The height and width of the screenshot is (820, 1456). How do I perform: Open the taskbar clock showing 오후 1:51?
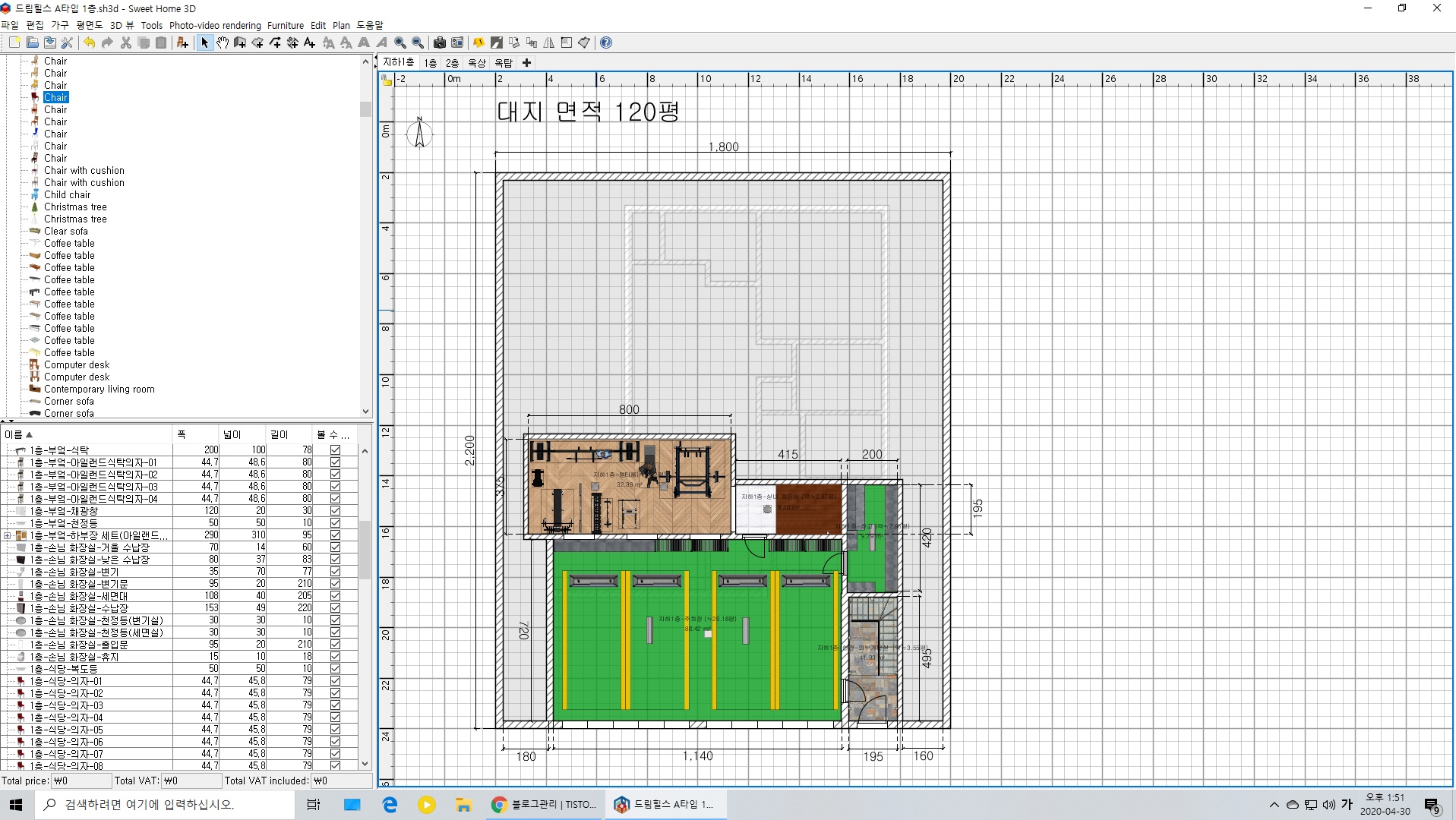[x=1385, y=805]
